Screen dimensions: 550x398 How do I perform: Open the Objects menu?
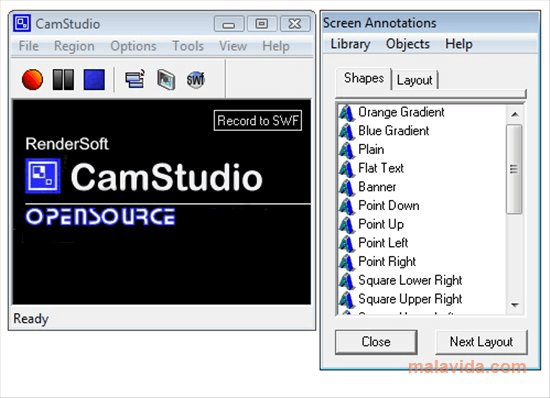coord(408,44)
